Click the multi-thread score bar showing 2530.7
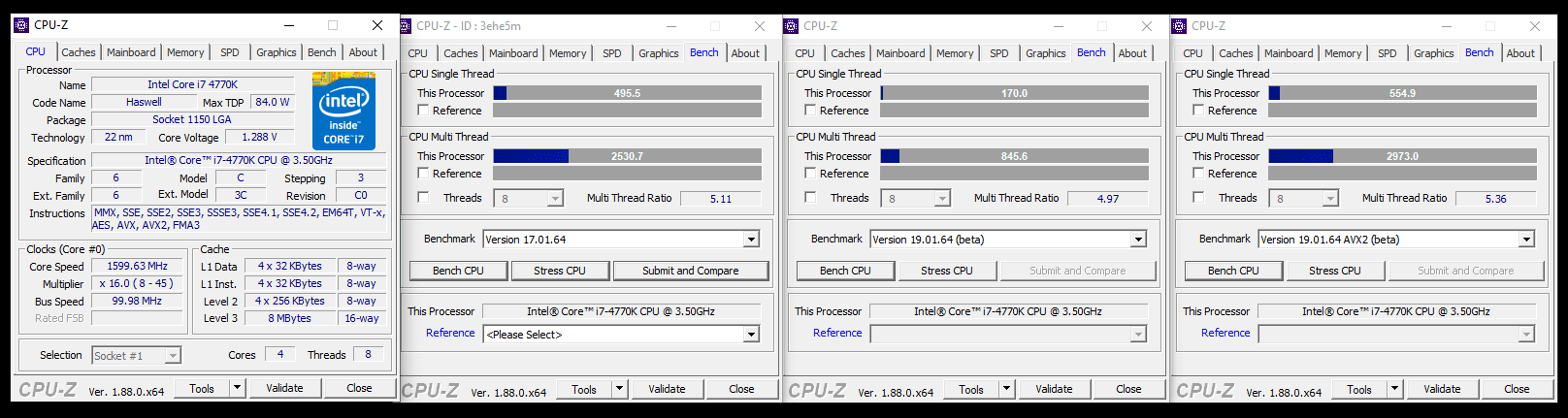This screenshot has height=418, width=1568. click(627, 156)
